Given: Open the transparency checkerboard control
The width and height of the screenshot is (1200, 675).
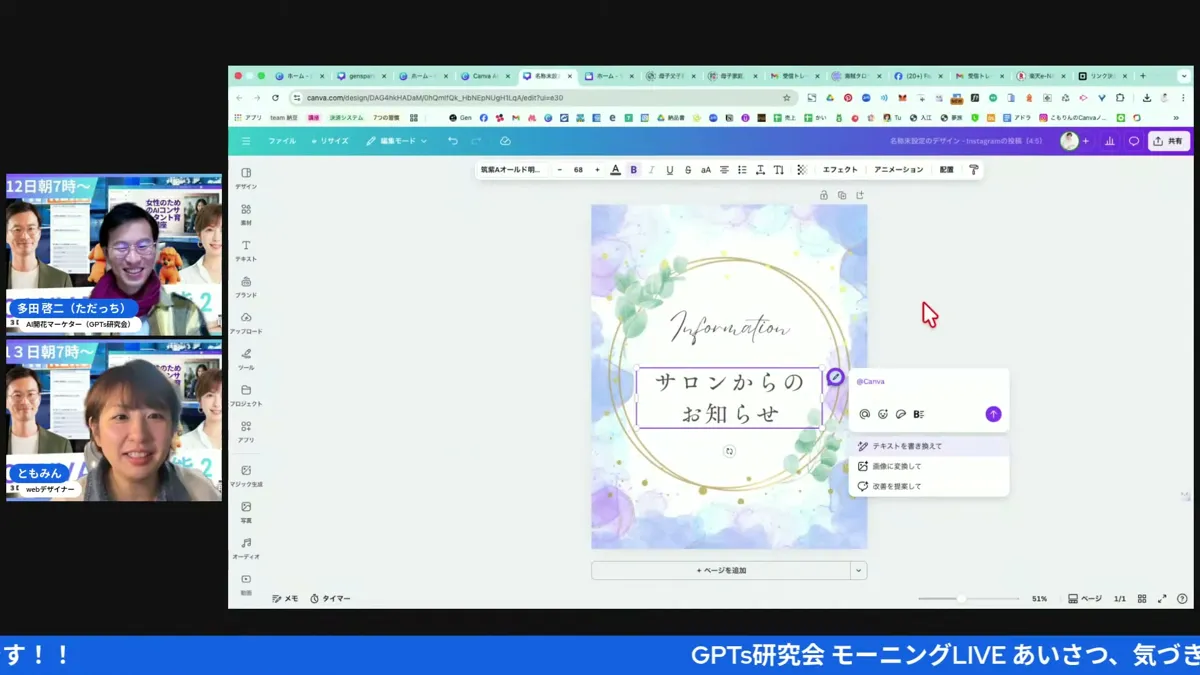Looking at the screenshot, I should pos(801,170).
